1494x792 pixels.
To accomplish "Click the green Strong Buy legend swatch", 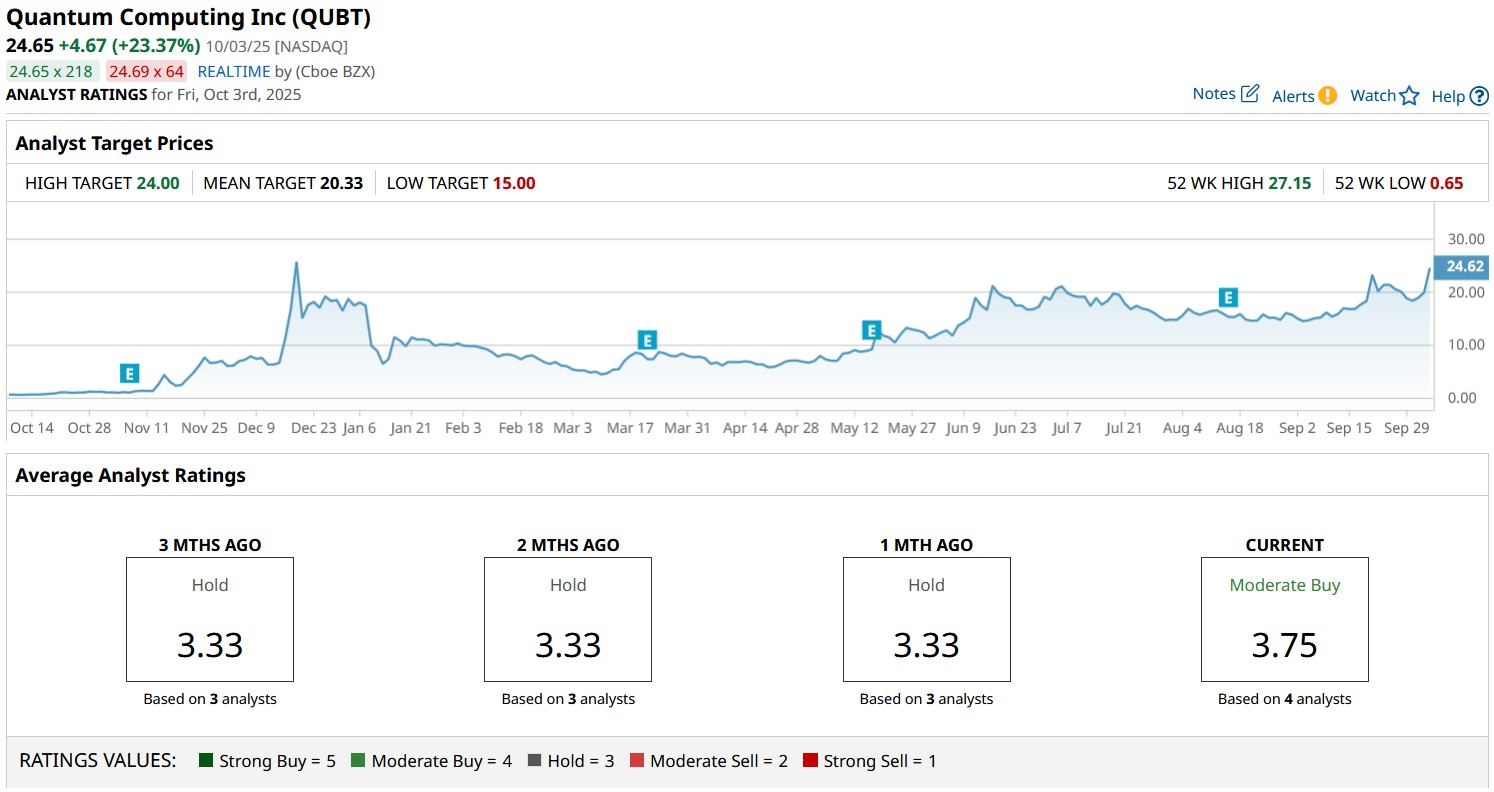I will 206,761.
